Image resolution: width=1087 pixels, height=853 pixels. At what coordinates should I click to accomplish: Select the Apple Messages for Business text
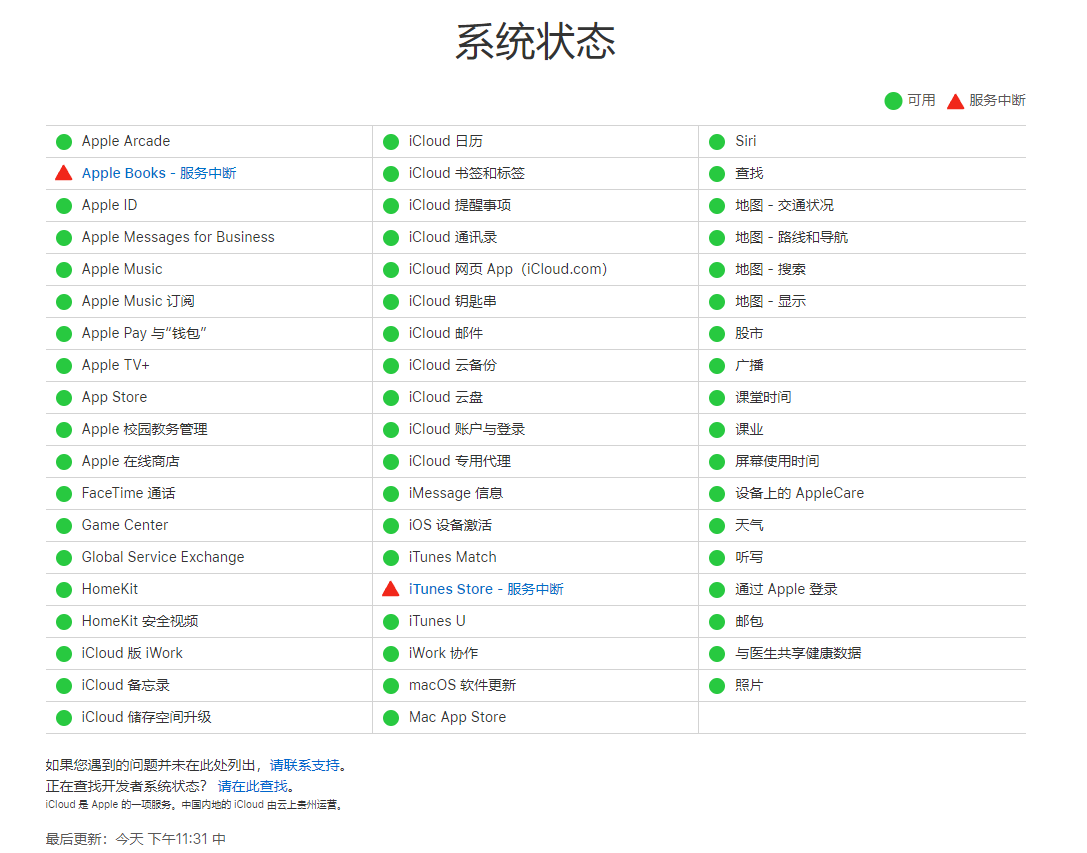[x=178, y=237]
